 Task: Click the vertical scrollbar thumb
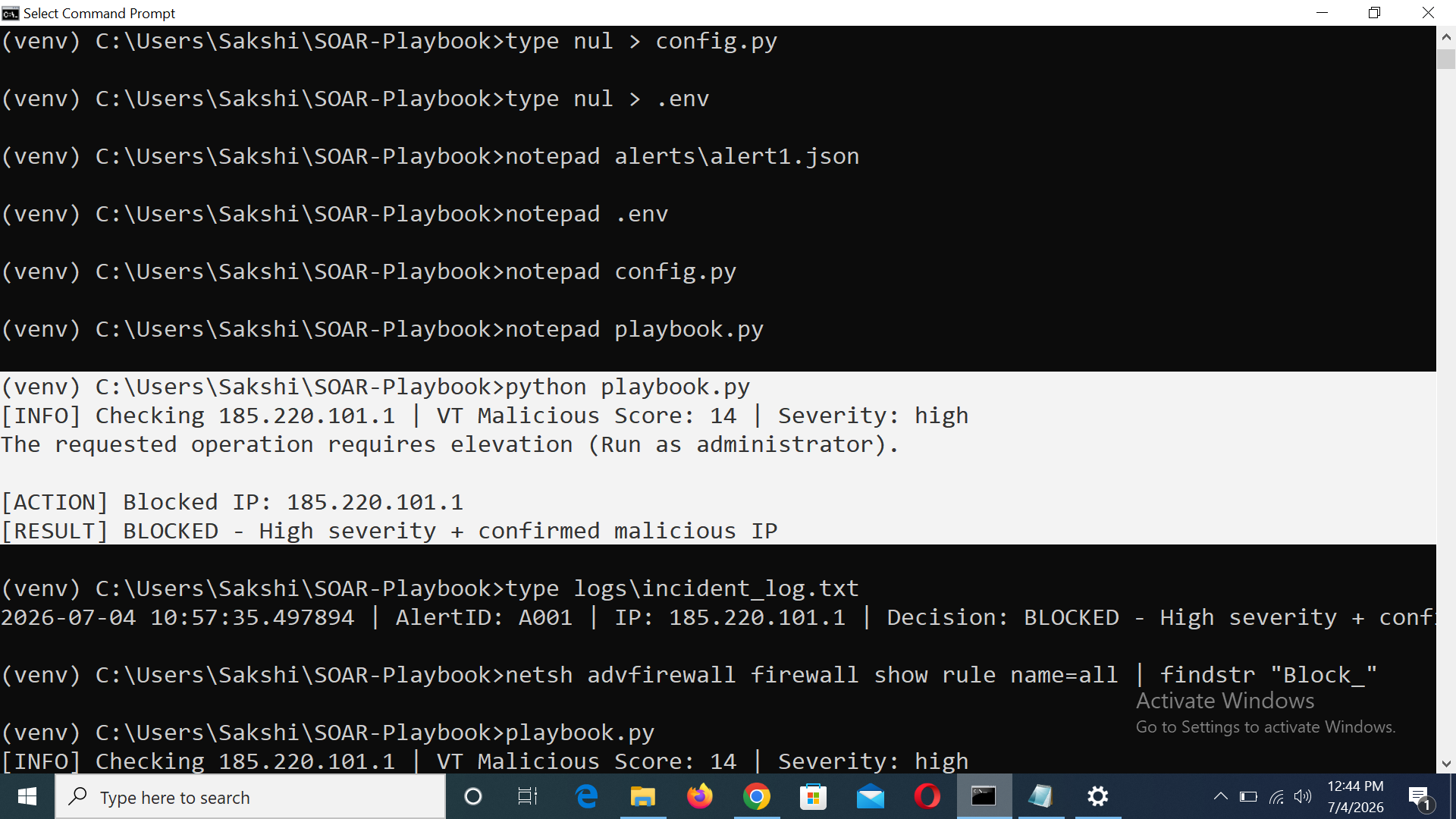coord(1446,59)
